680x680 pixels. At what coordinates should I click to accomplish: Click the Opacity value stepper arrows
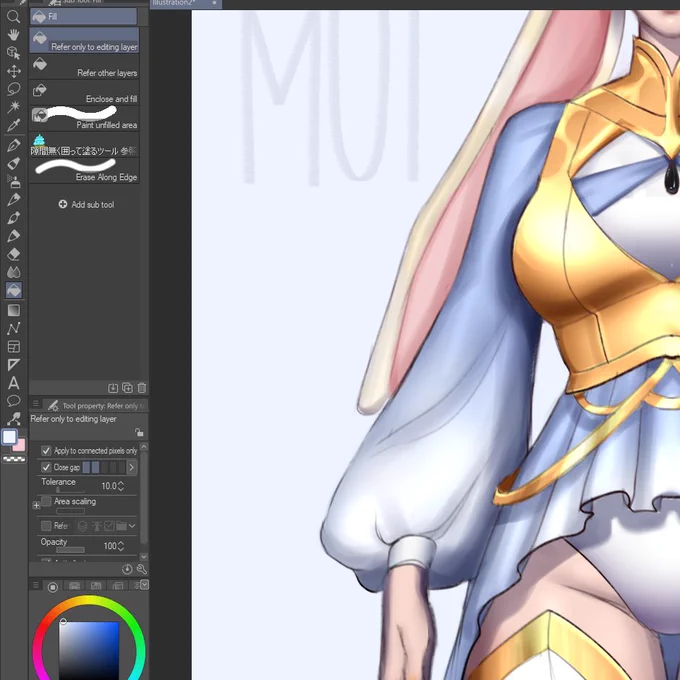pos(121,546)
